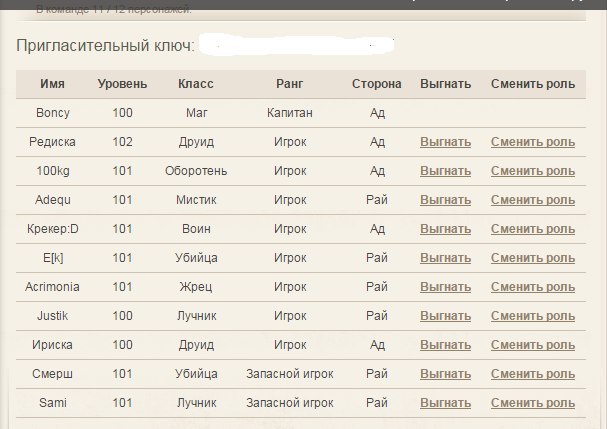Change role of Acrimonia
The width and height of the screenshot is (607, 429).
pyautogui.click(x=532, y=287)
